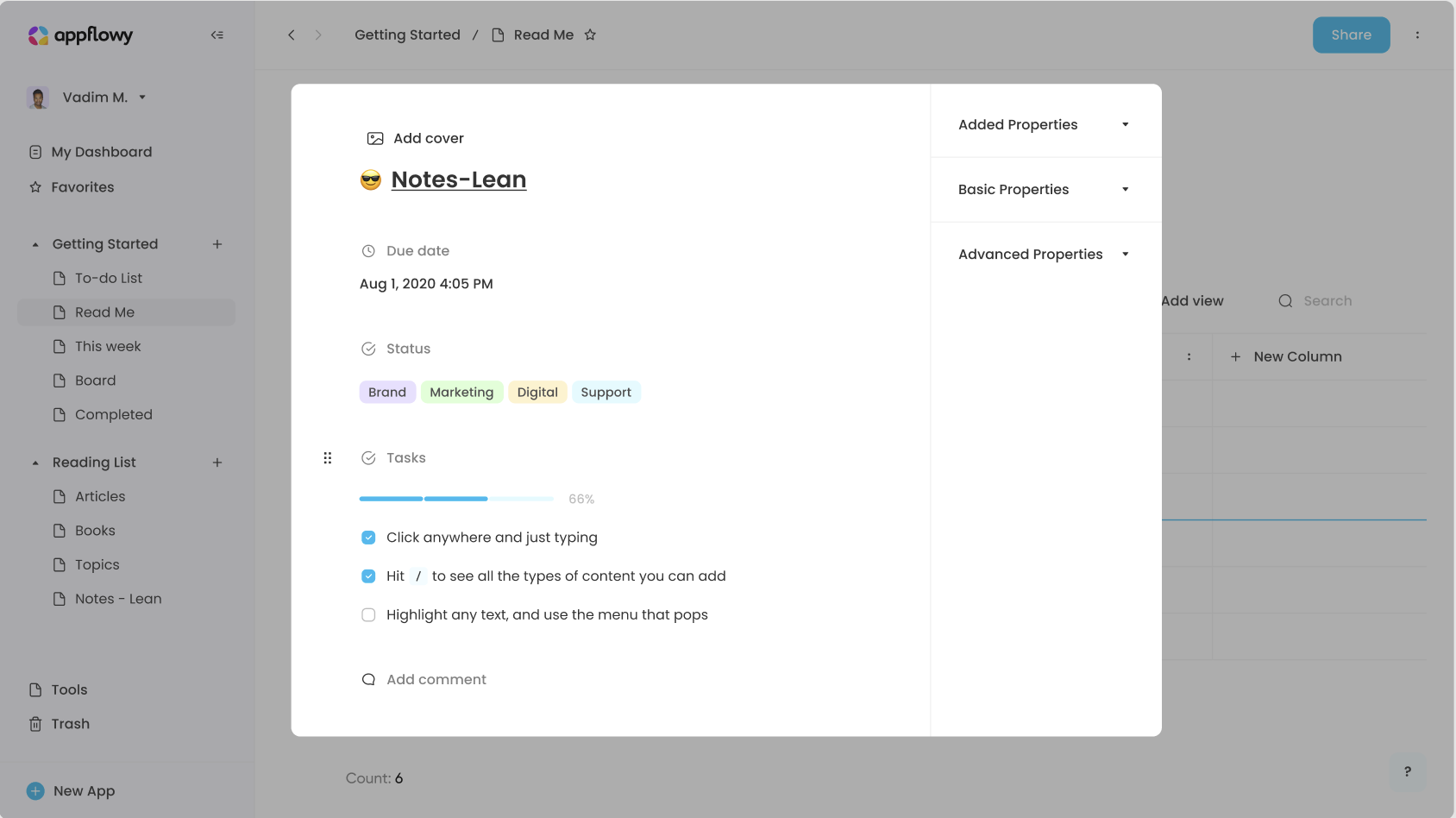Open Getting Started from the breadcrumb
This screenshot has width=1456, height=818.
pos(407,35)
